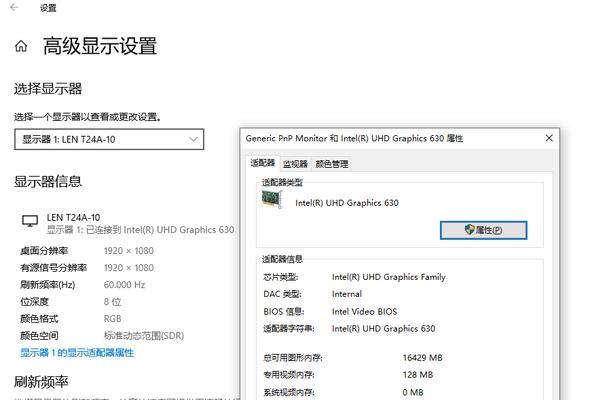Click the 属性(P) button
613x400 pixels.
tap(484, 230)
